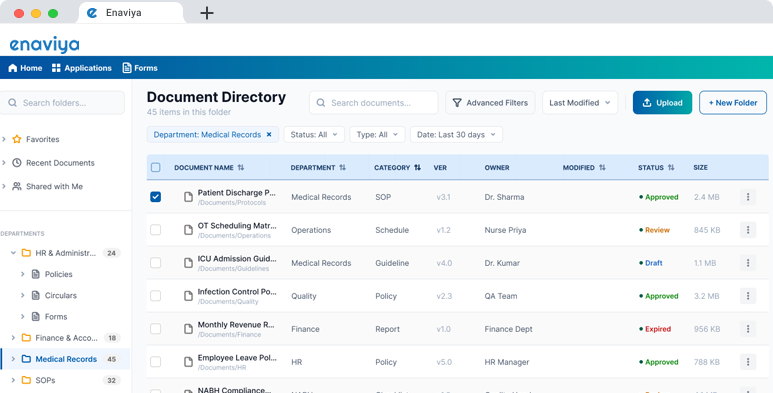Open the Status: All filter dropdown
This screenshot has height=393, width=773.
[314, 135]
